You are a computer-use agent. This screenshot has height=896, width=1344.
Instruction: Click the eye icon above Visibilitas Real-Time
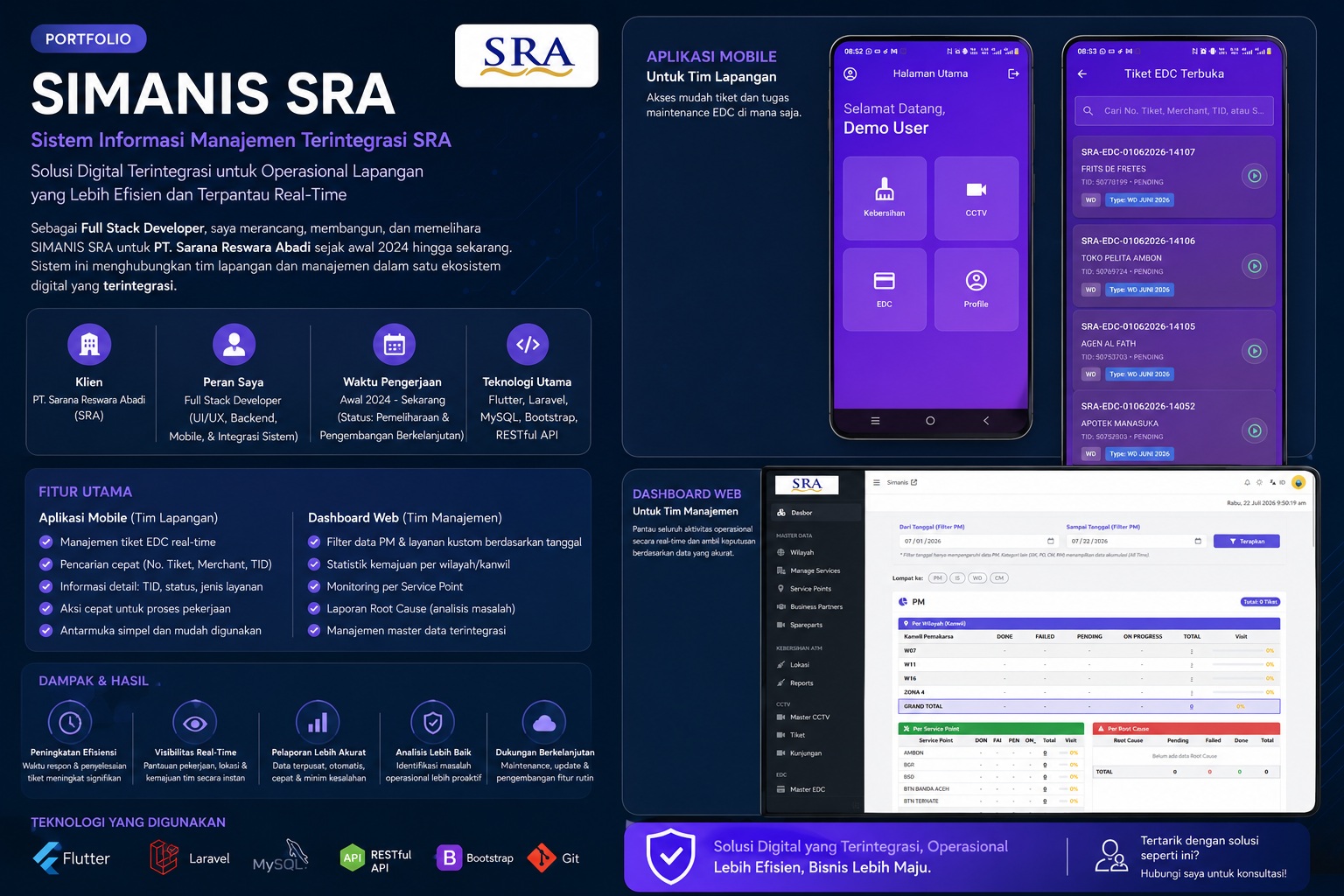[194, 723]
